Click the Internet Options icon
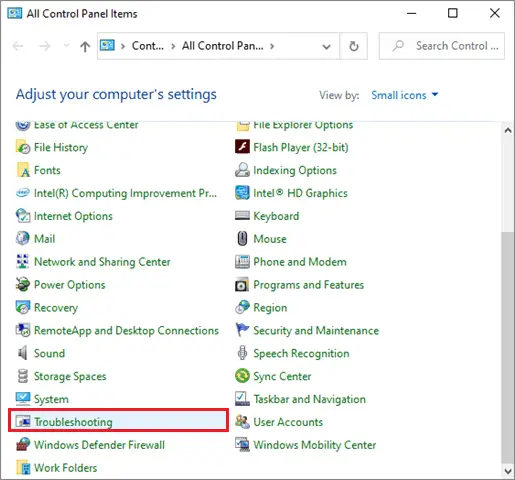The image size is (515, 480). (x=23, y=216)
